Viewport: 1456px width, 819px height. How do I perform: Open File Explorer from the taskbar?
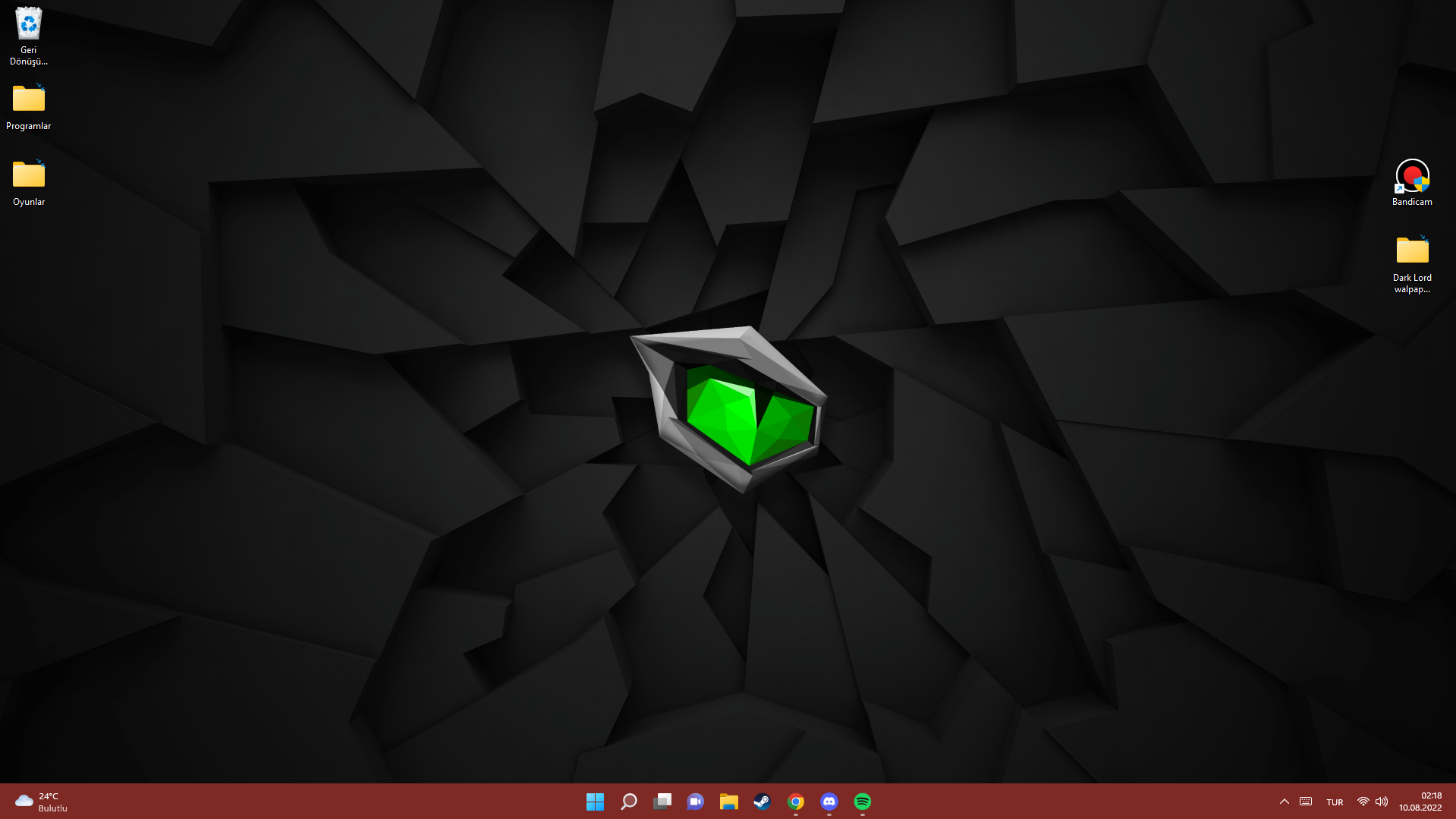728,802
